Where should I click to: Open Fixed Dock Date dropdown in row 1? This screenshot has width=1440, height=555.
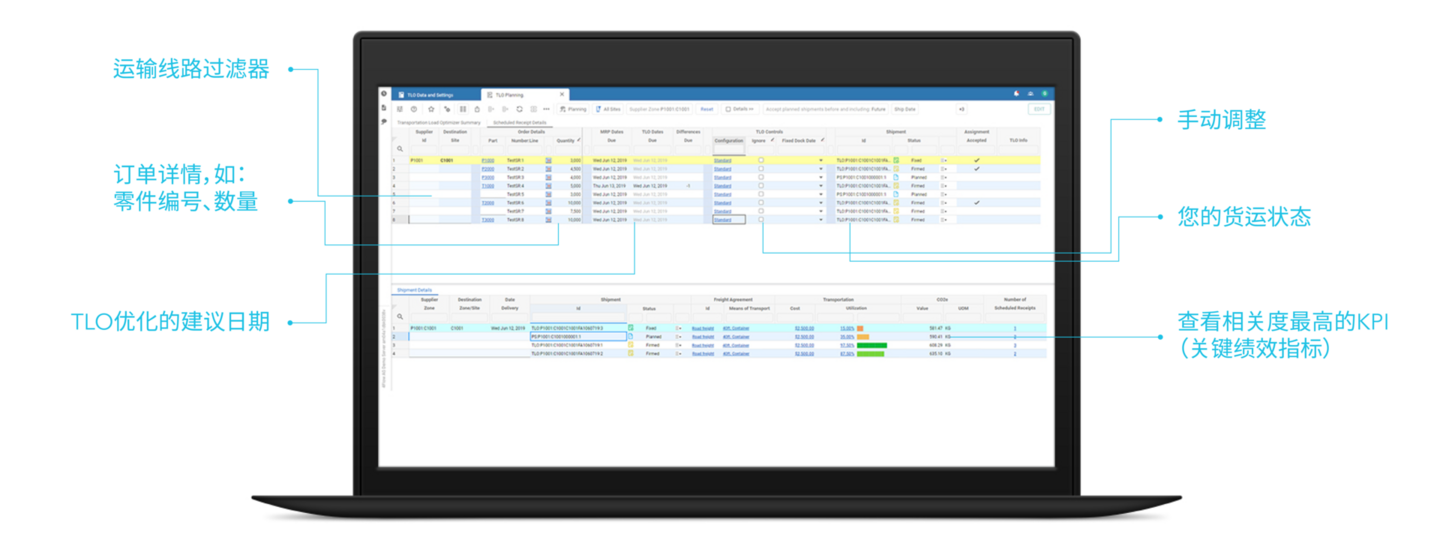[821, 160]
